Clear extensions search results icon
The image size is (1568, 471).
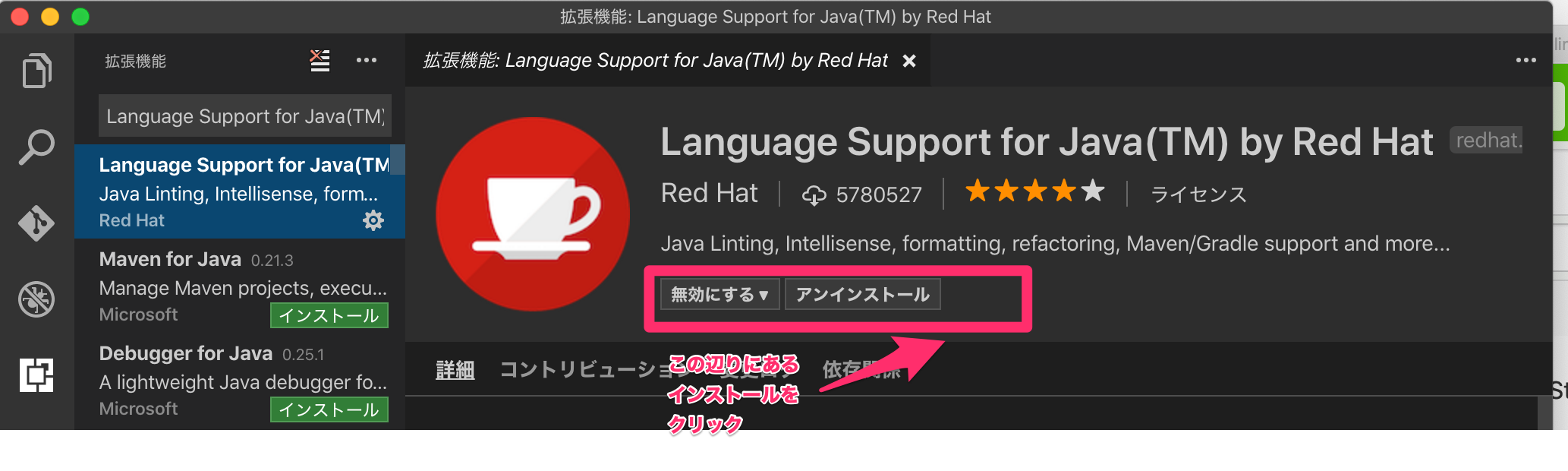tap(320, 61)
